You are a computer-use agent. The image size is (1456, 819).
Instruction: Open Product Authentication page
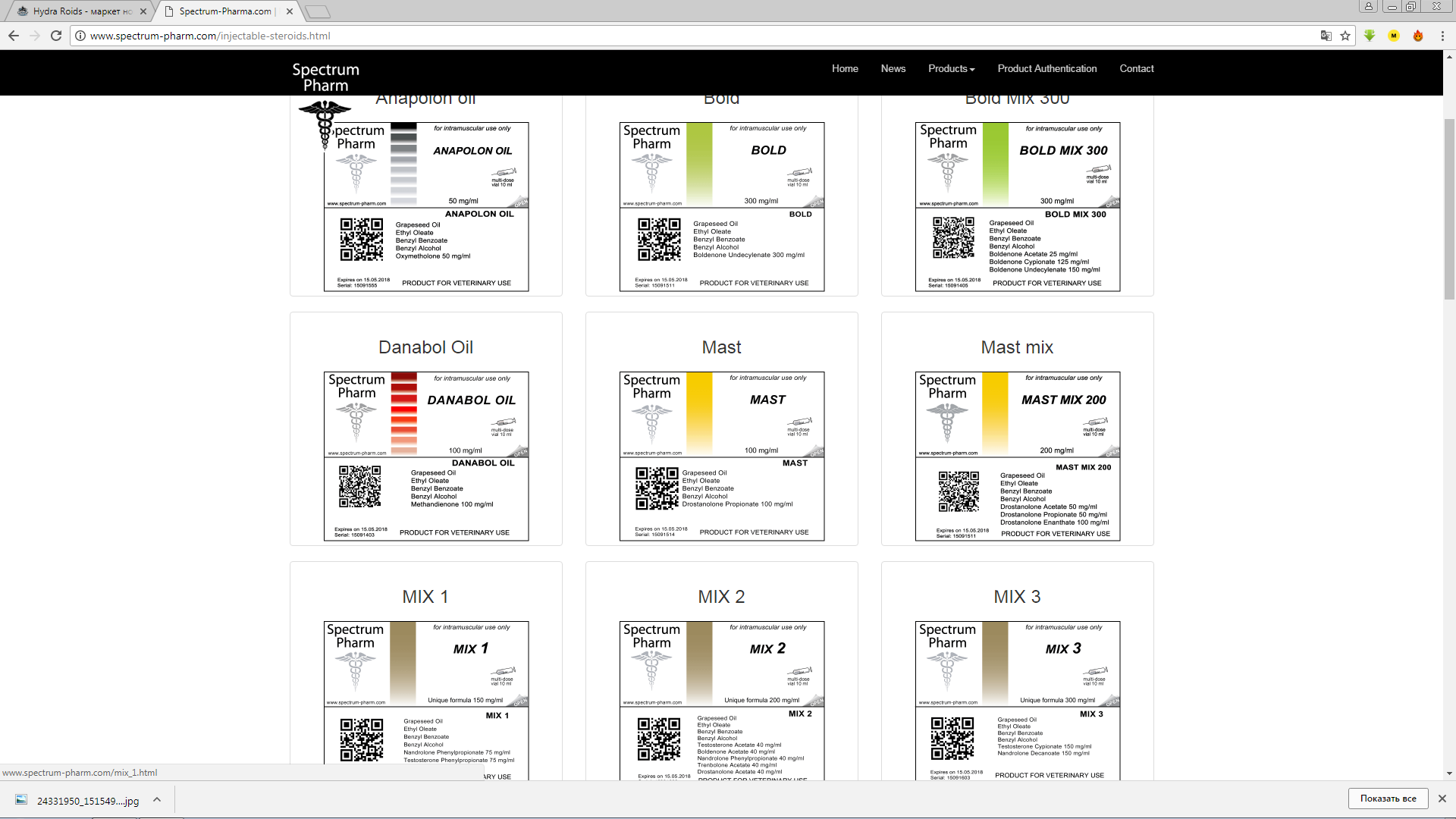pos(1046,68)
